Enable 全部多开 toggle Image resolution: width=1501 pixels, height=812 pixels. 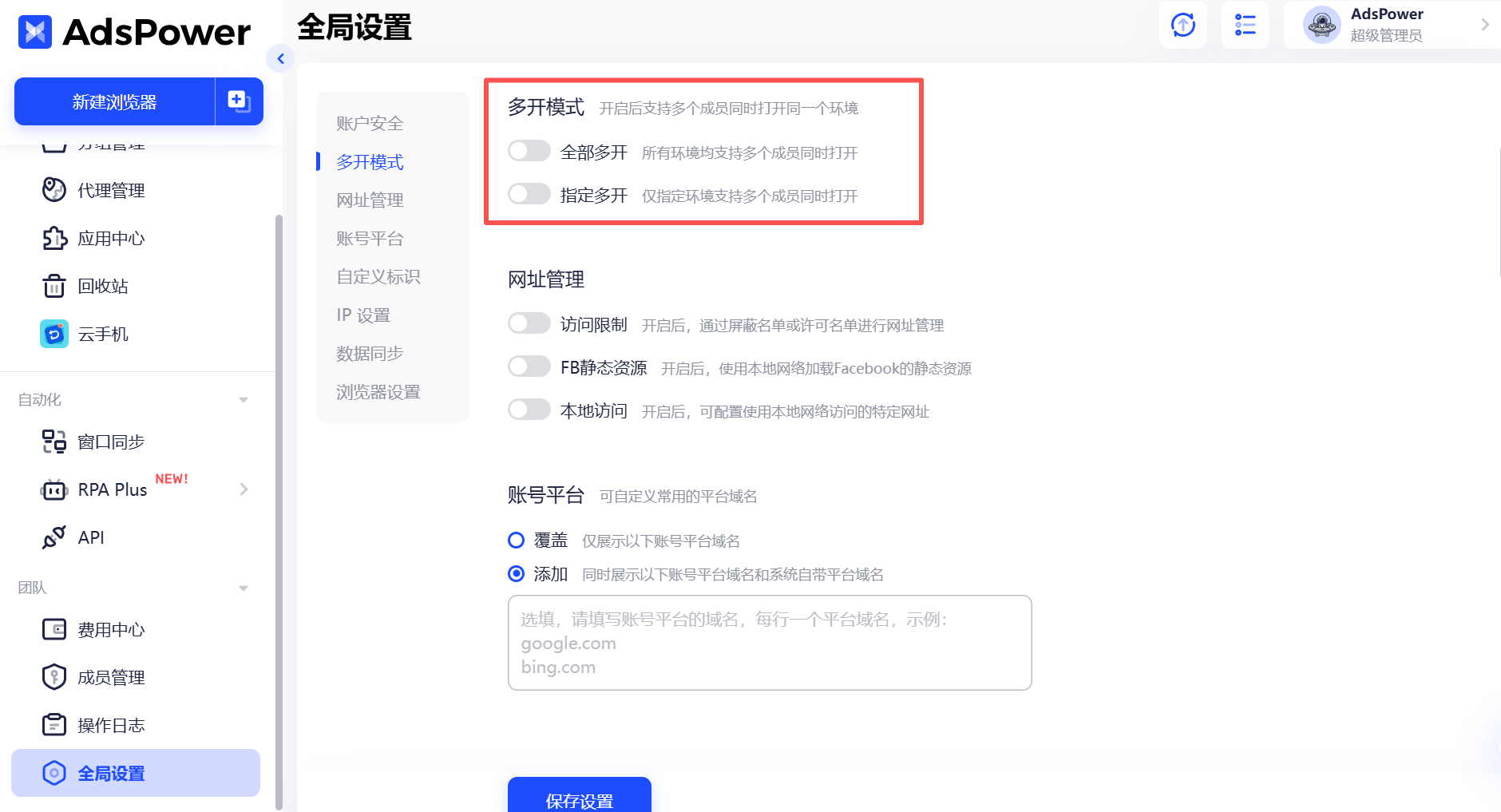pyautogui.click(x=529, y=151)
